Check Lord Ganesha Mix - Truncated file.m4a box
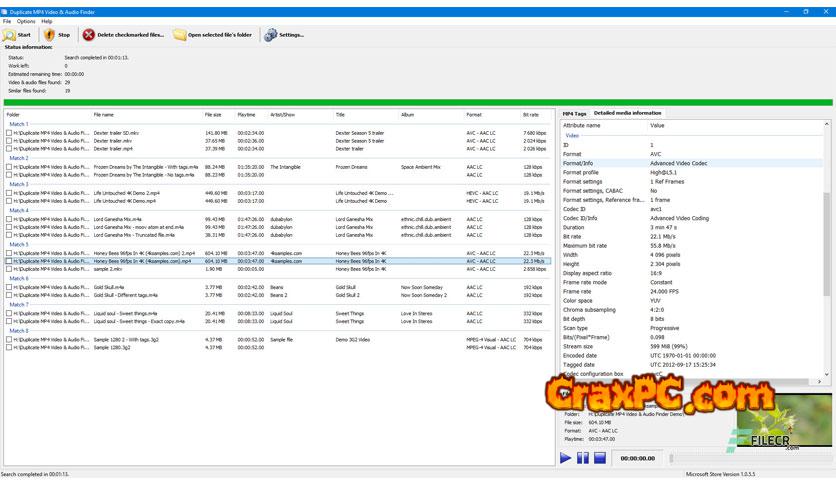 pos(9,235)
